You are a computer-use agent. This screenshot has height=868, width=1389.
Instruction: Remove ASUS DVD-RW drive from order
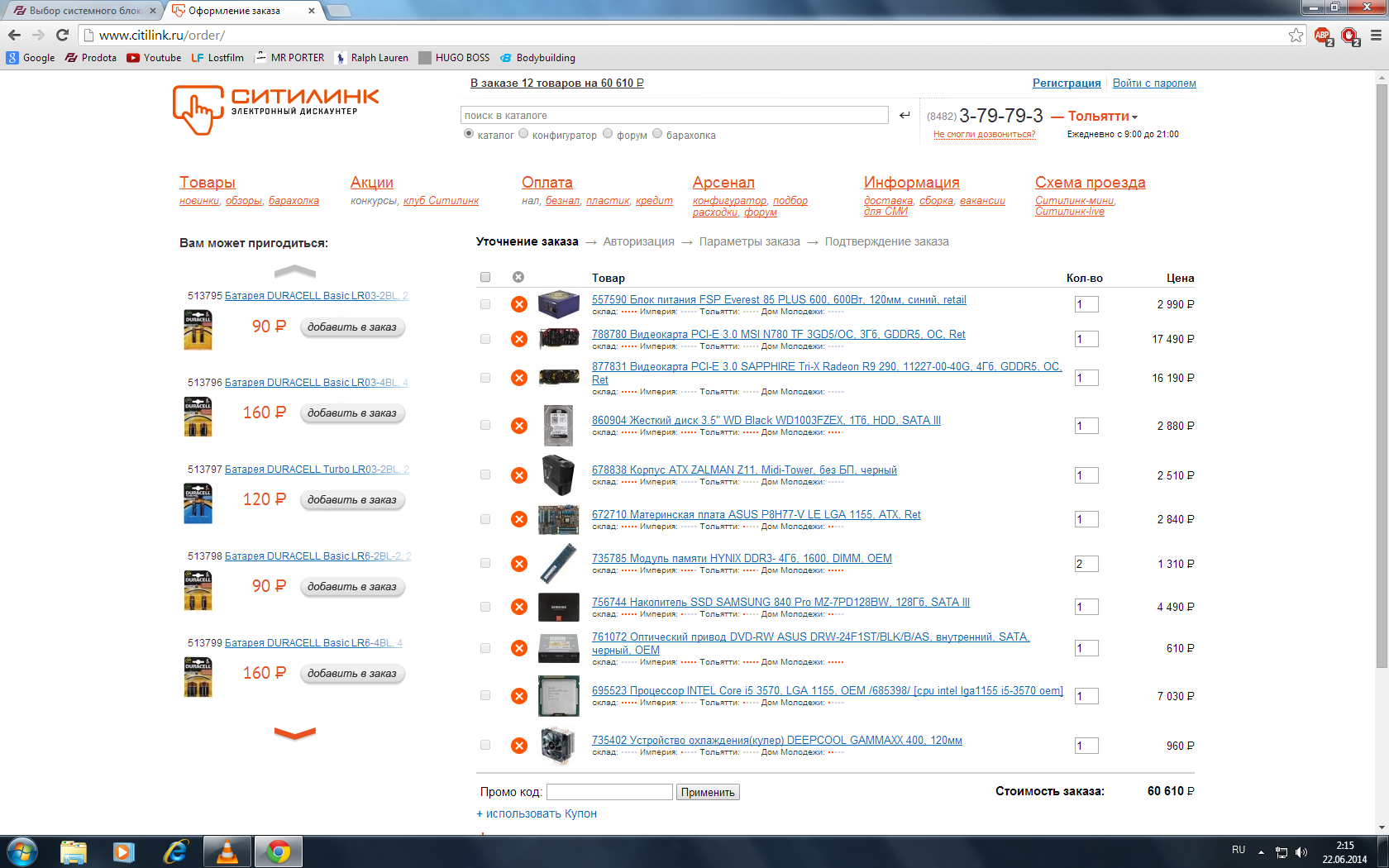[x=519, y=648]
